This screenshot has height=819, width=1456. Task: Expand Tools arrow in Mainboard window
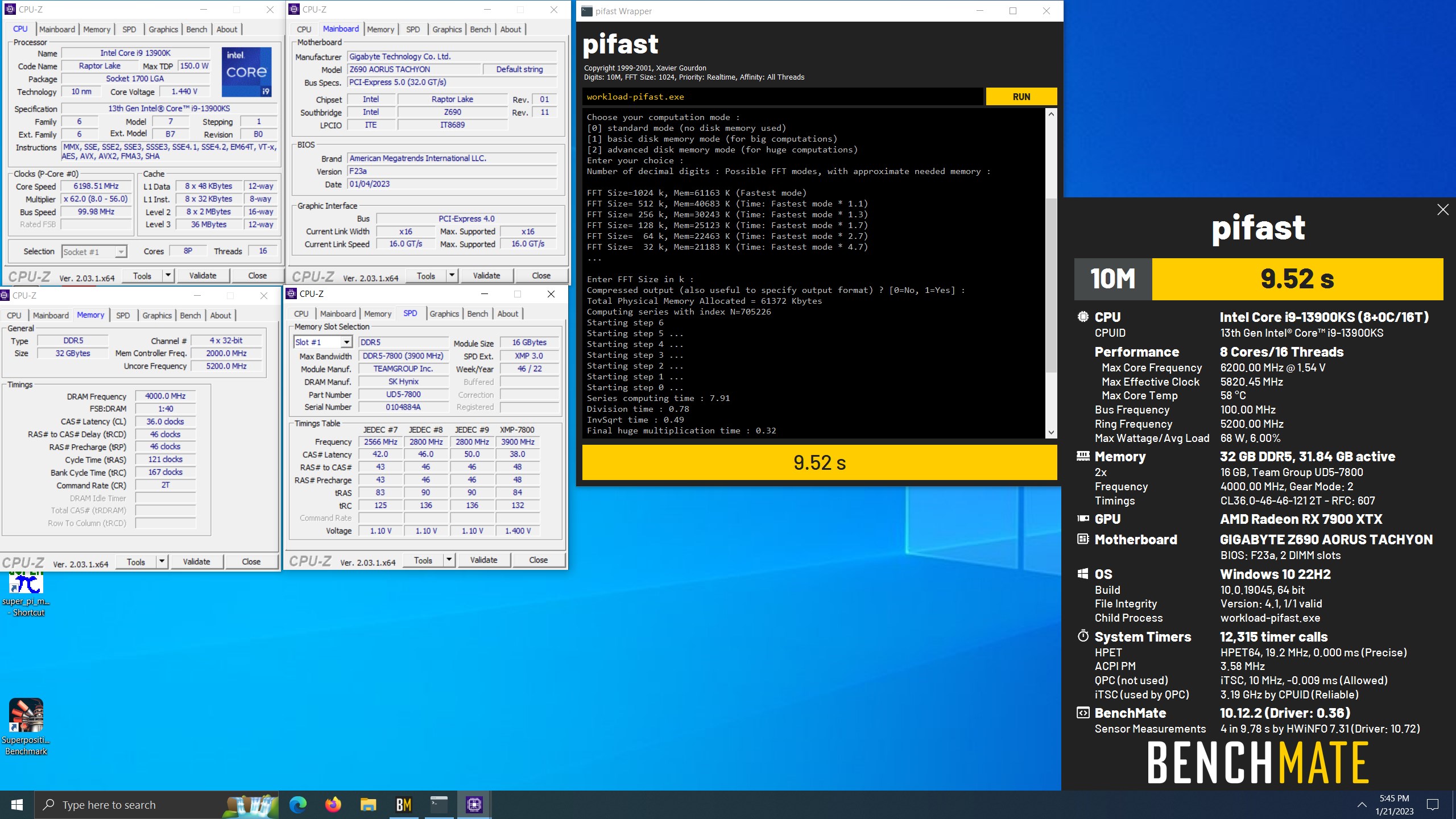coord(452,275)
